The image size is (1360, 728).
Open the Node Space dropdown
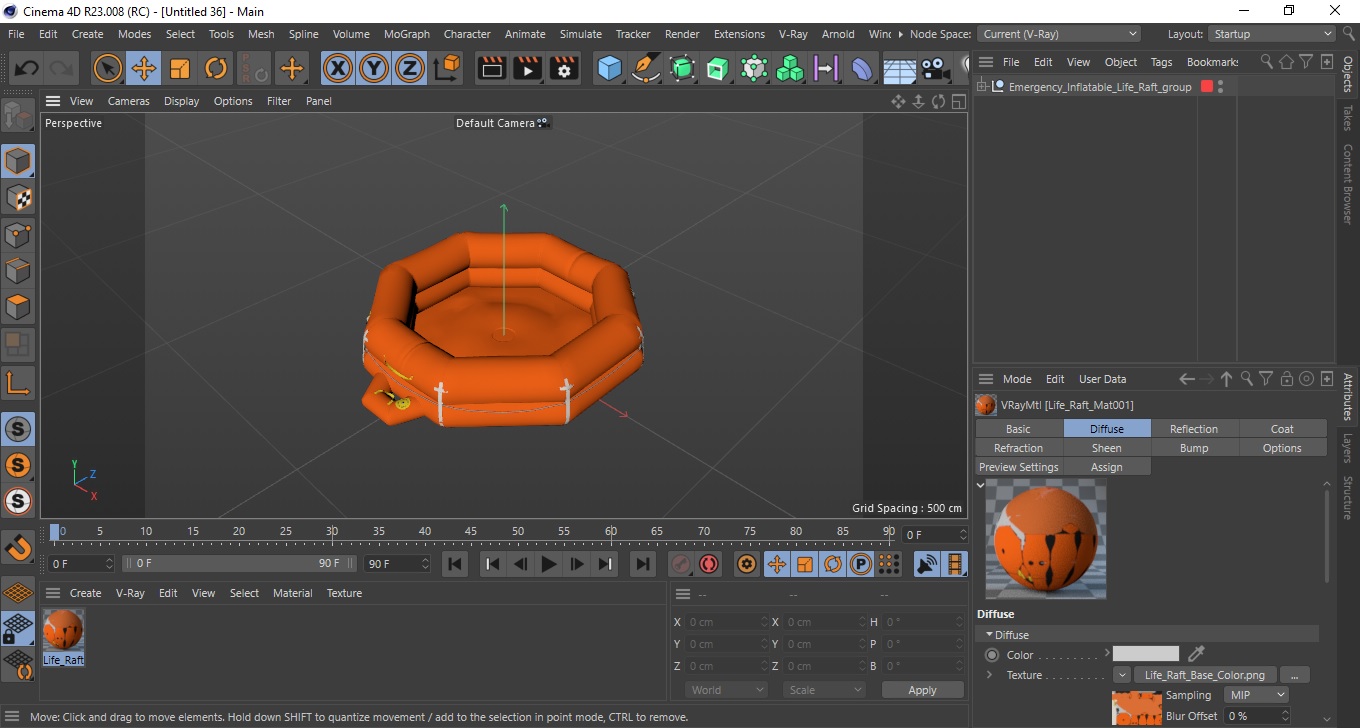pyautogui.click(x=1058, y=34)
